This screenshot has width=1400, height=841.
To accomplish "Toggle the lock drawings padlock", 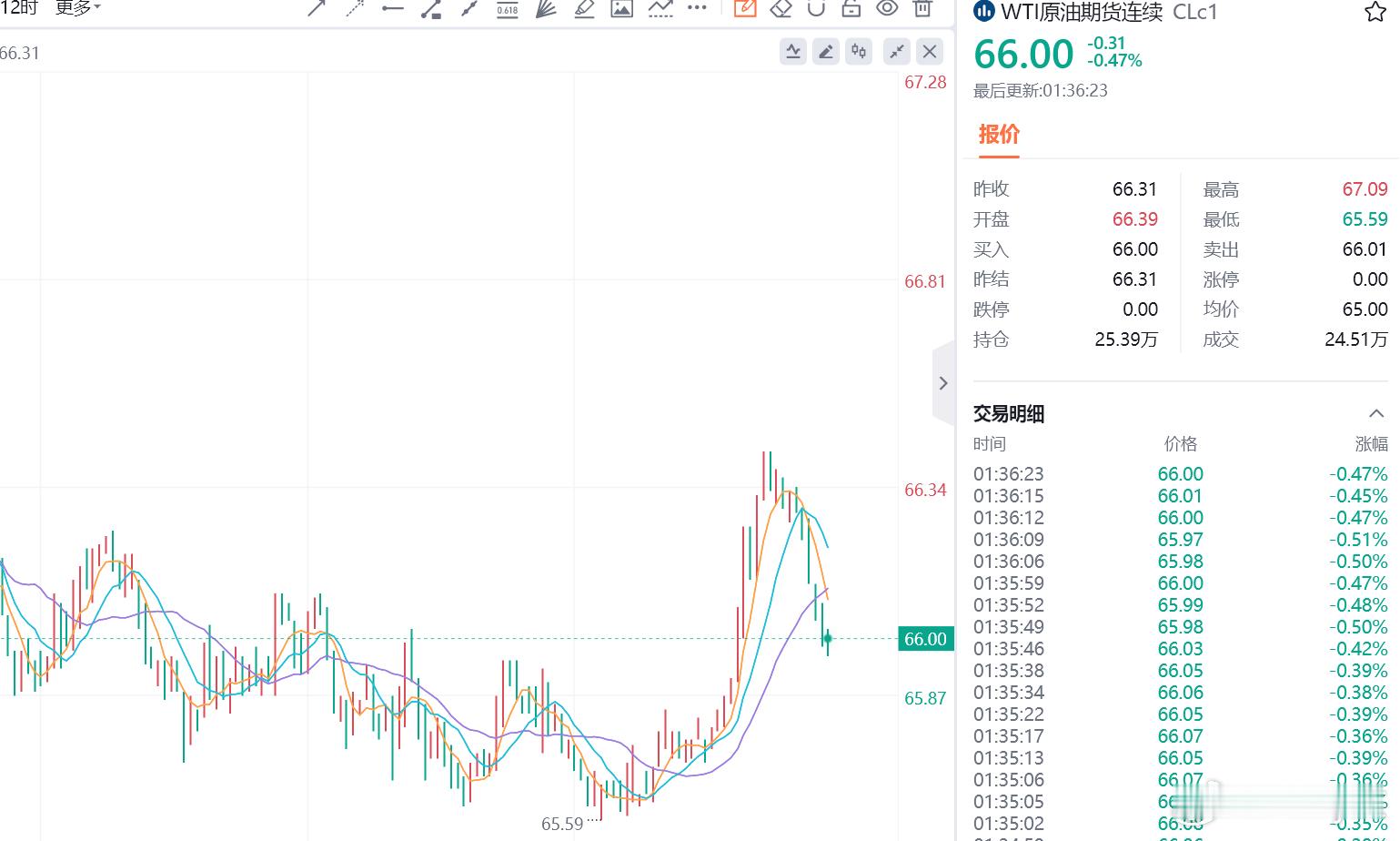I will click(851, 8).
